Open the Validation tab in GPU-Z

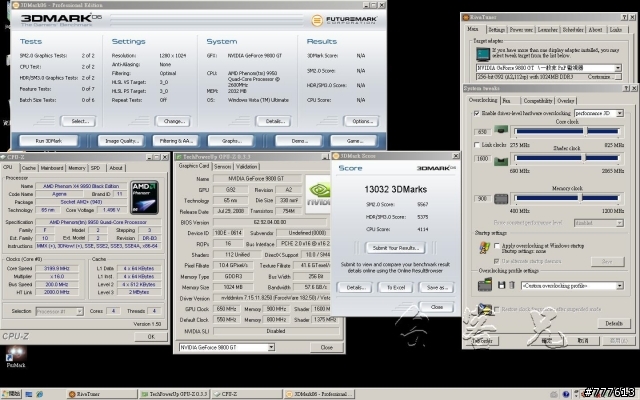(247, 167)
